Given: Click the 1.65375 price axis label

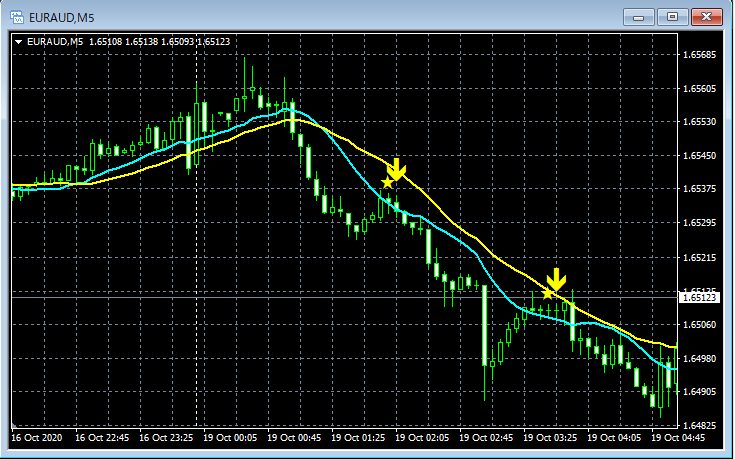Looking at the screenshot, I should 699,188.
